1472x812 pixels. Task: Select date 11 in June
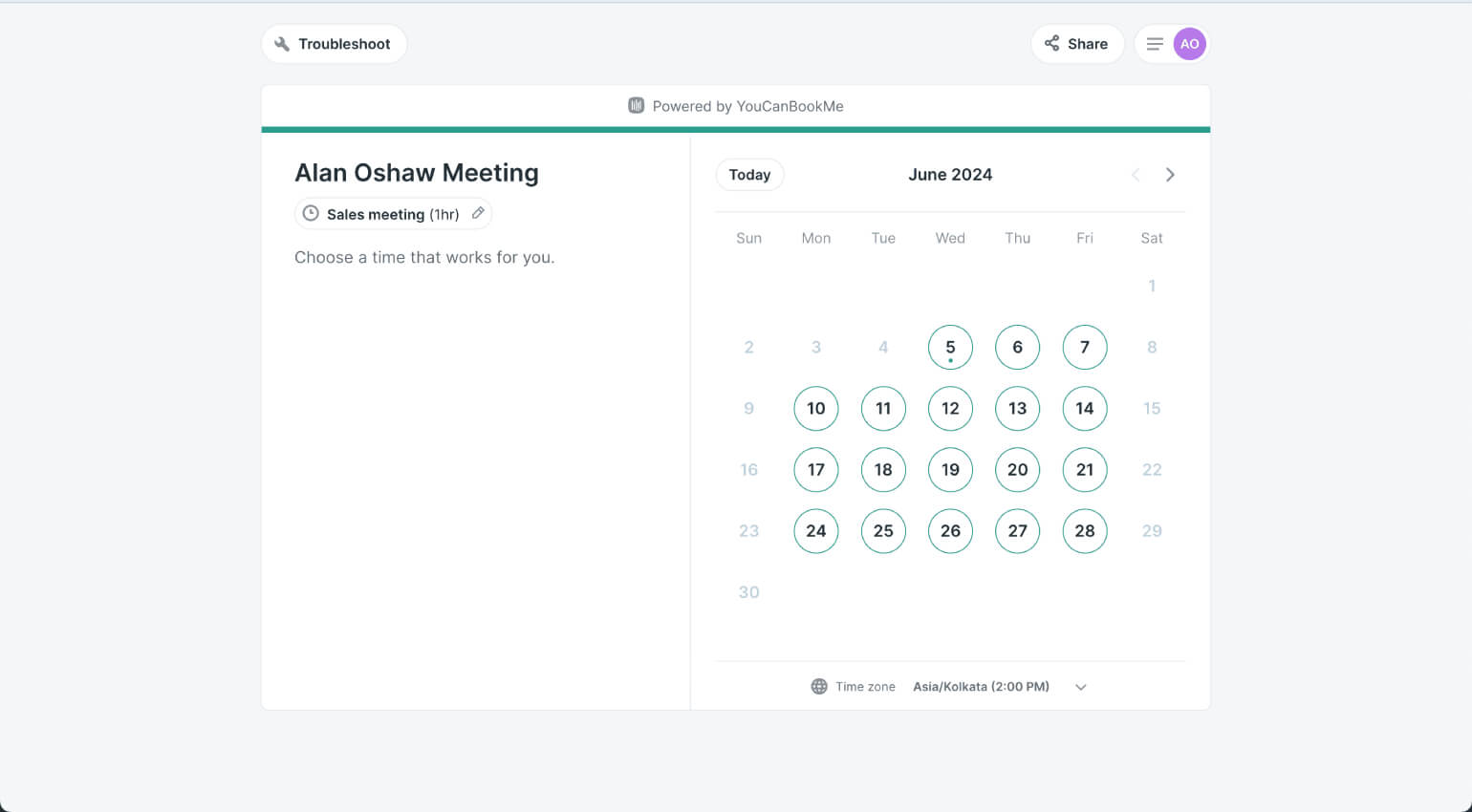[x=883, y=409]
